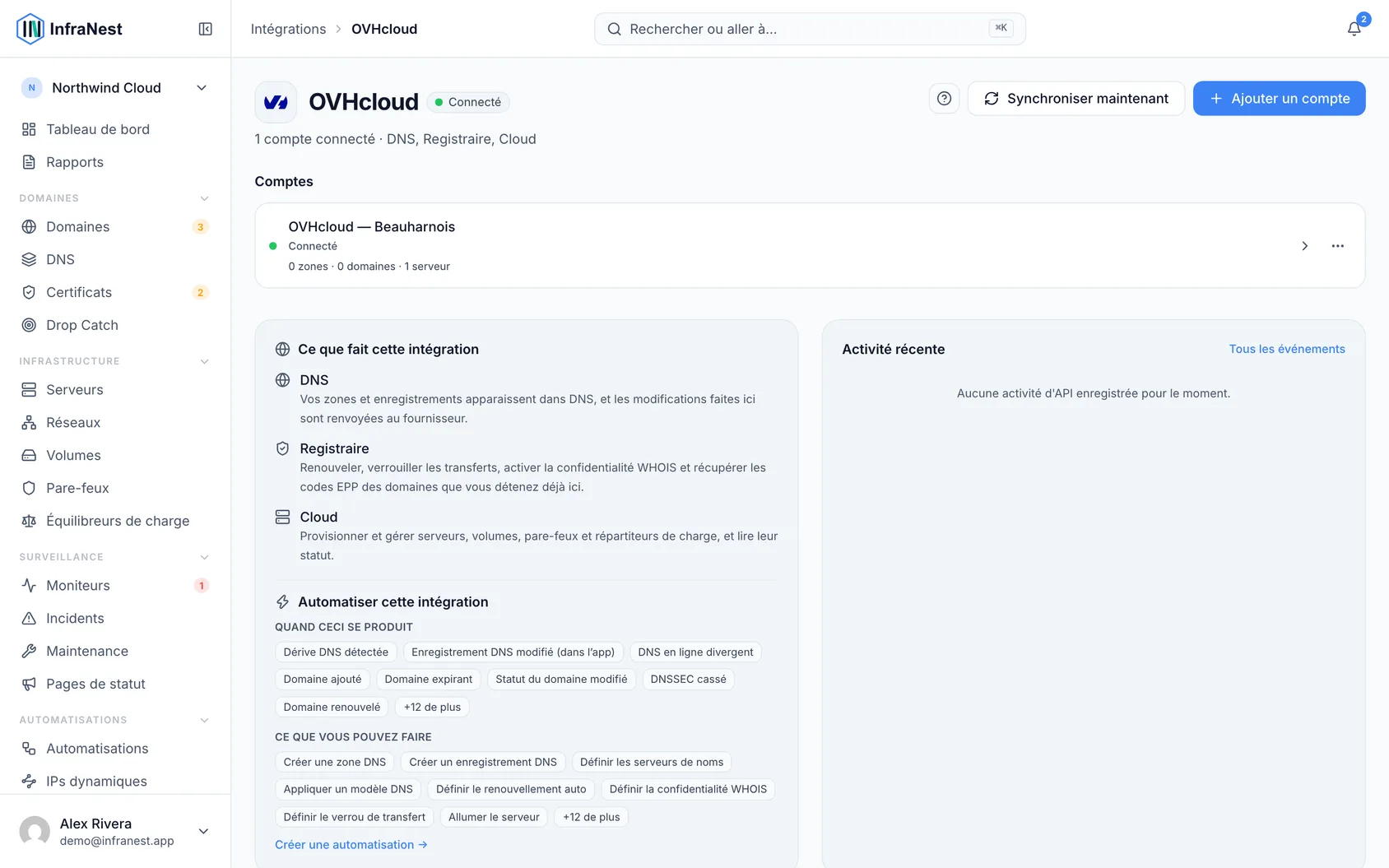Click the Pages de statut megaphone icon
The image size is (1389, 868).
pos(29,684)
